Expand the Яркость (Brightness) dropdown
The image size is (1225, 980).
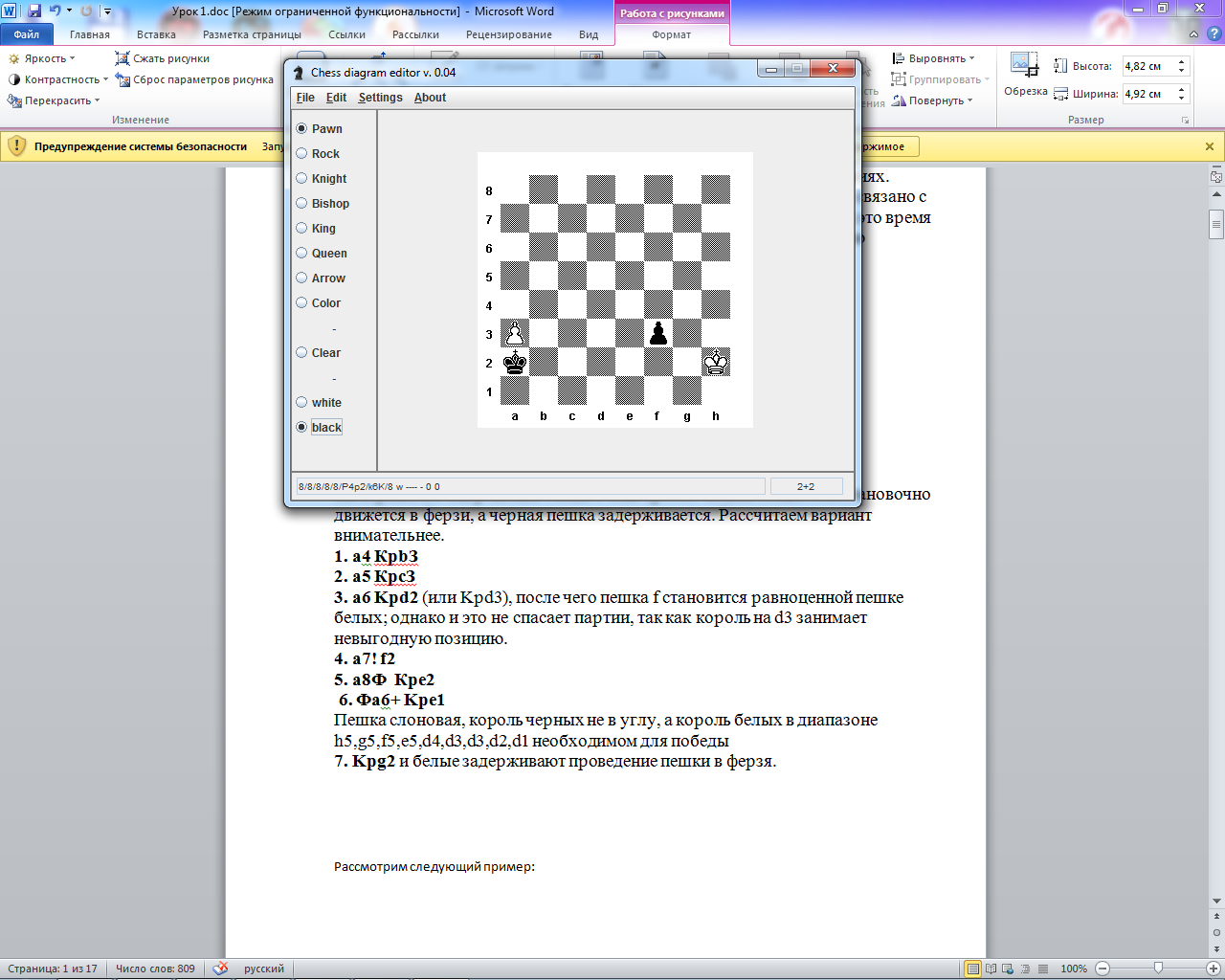(44, 58)
